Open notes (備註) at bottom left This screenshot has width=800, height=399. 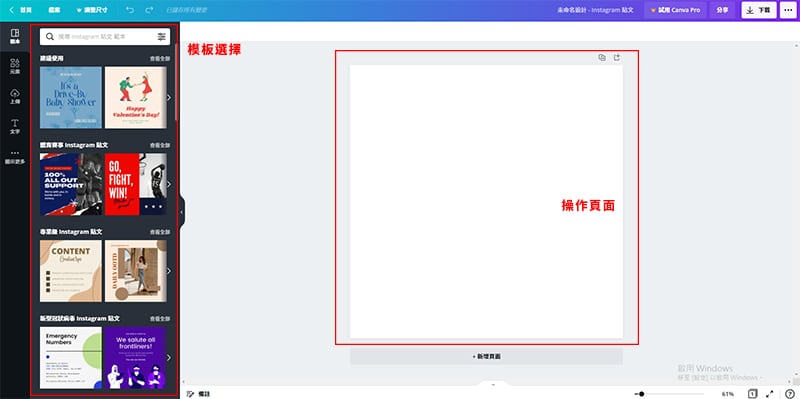199,394
